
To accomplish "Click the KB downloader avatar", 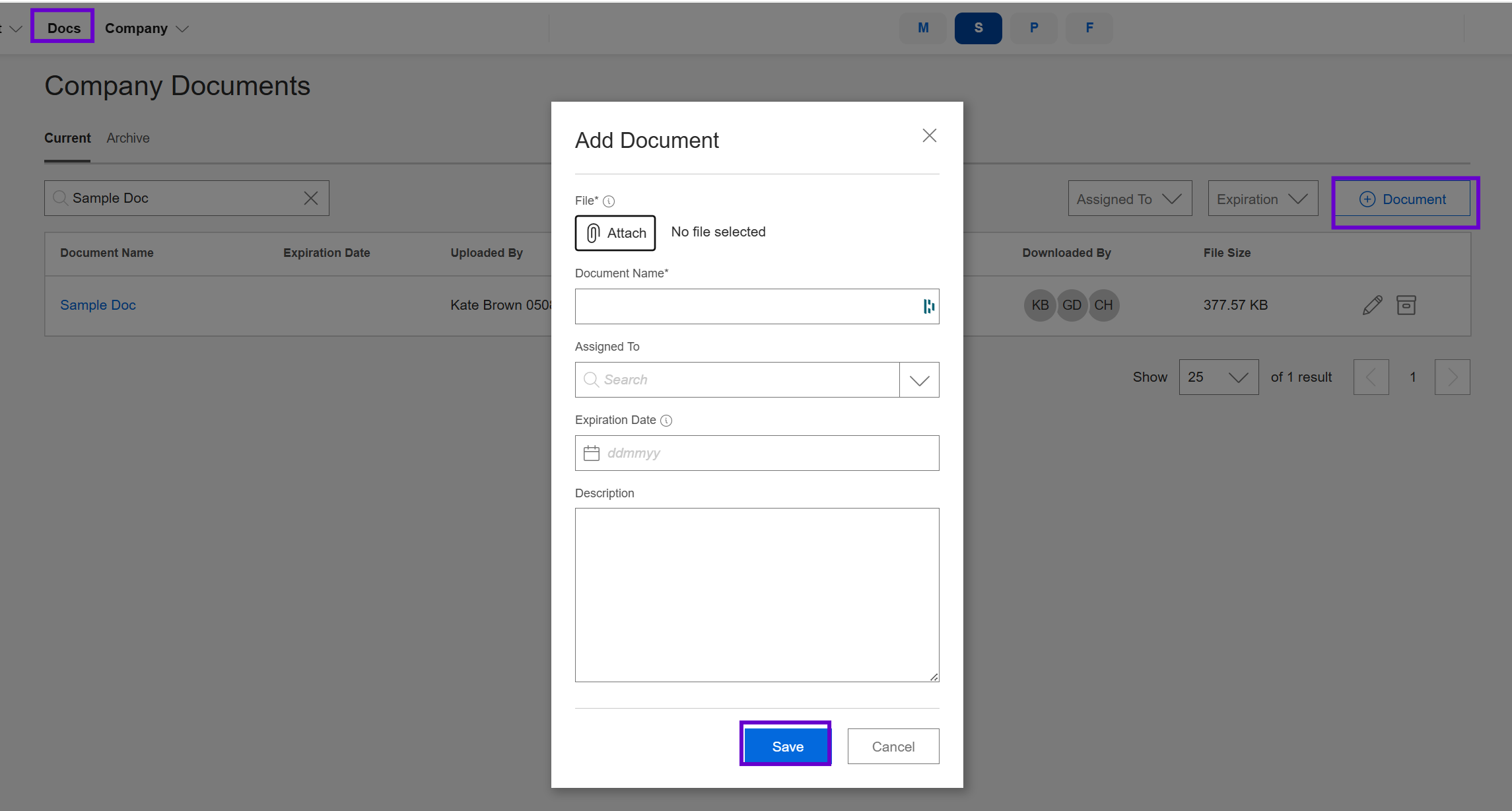I will click(x=1040, y=305).
